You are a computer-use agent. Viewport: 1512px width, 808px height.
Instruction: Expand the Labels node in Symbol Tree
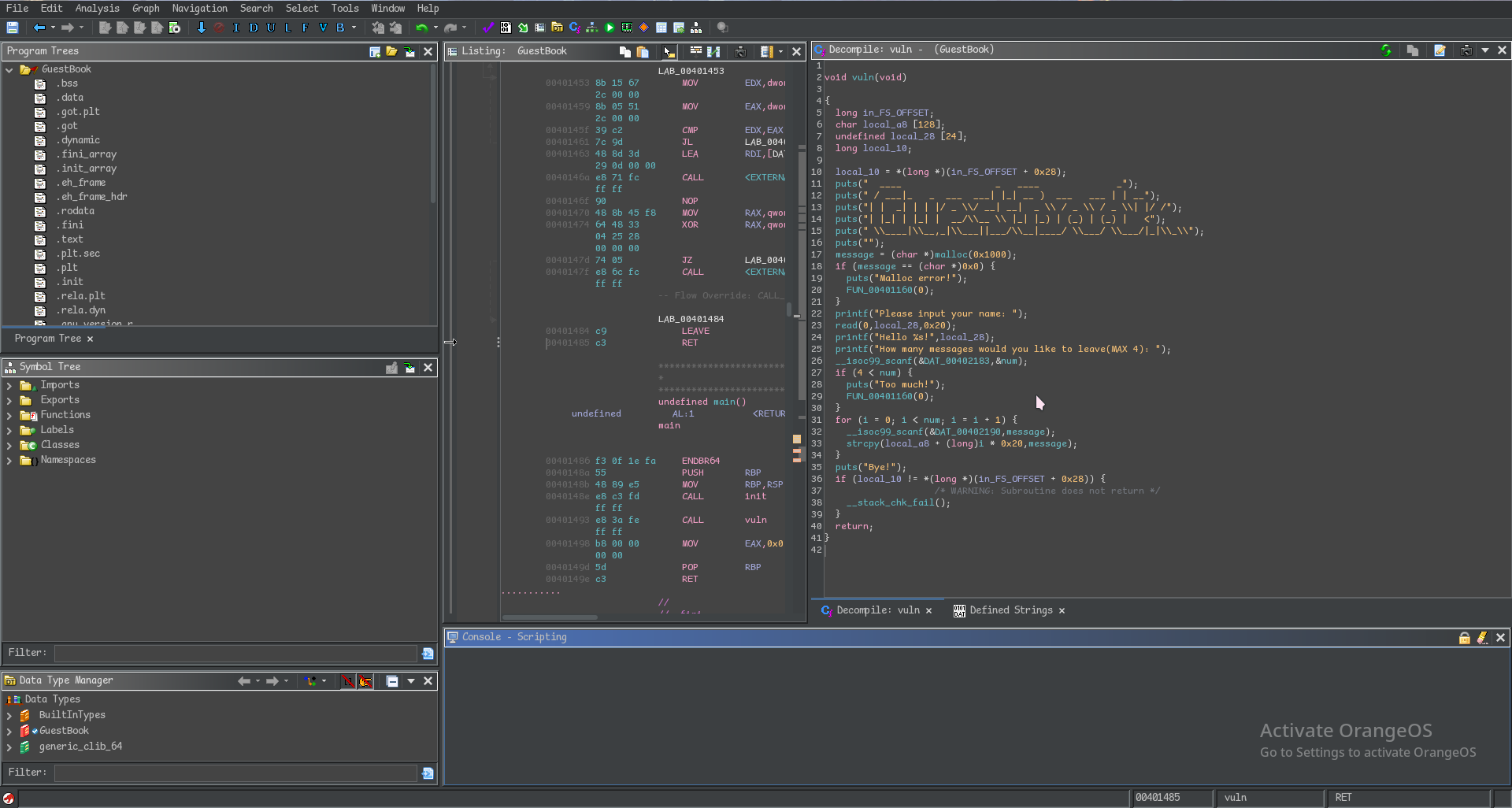click(9, 431)
